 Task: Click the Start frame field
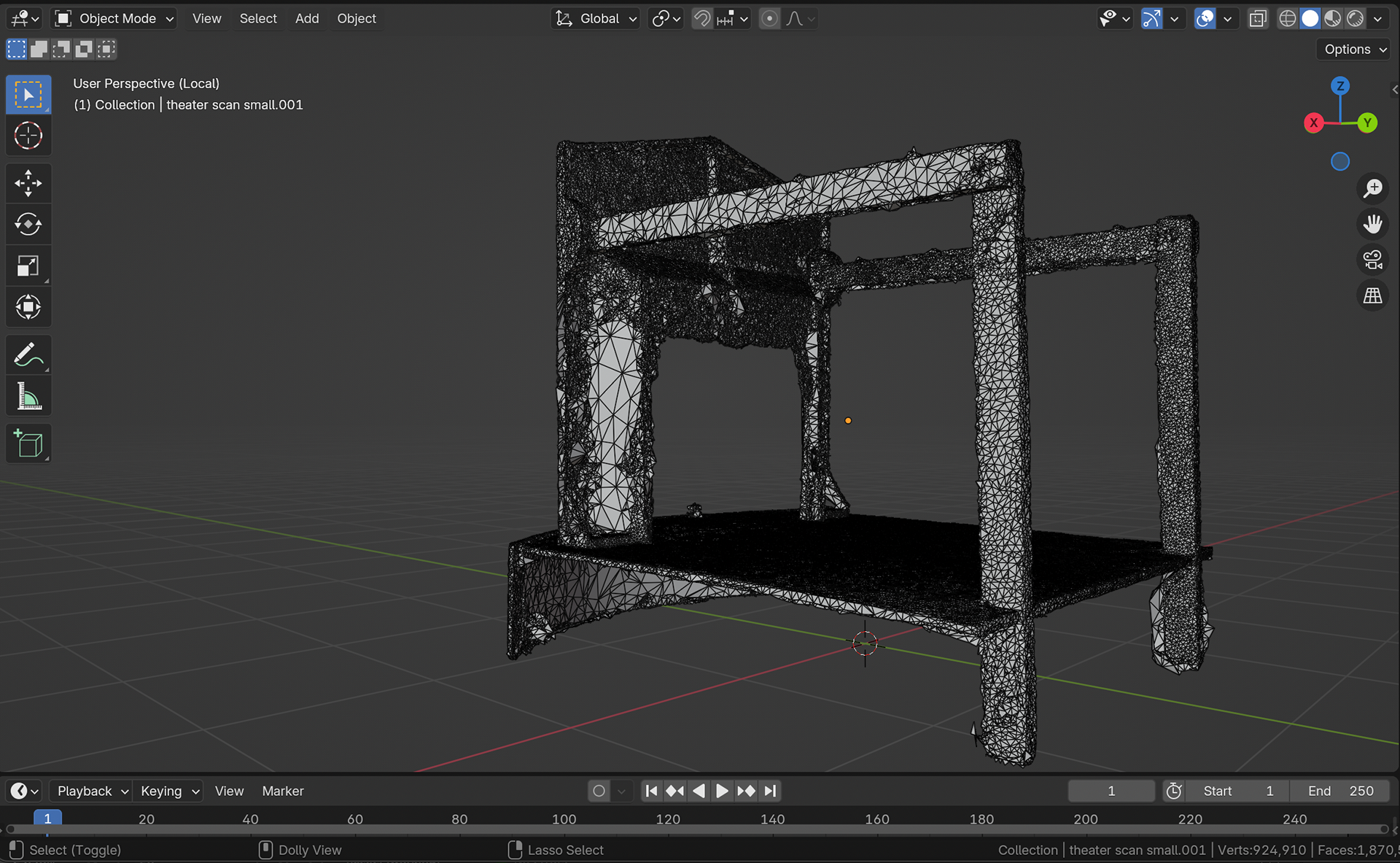(1237, 791)
